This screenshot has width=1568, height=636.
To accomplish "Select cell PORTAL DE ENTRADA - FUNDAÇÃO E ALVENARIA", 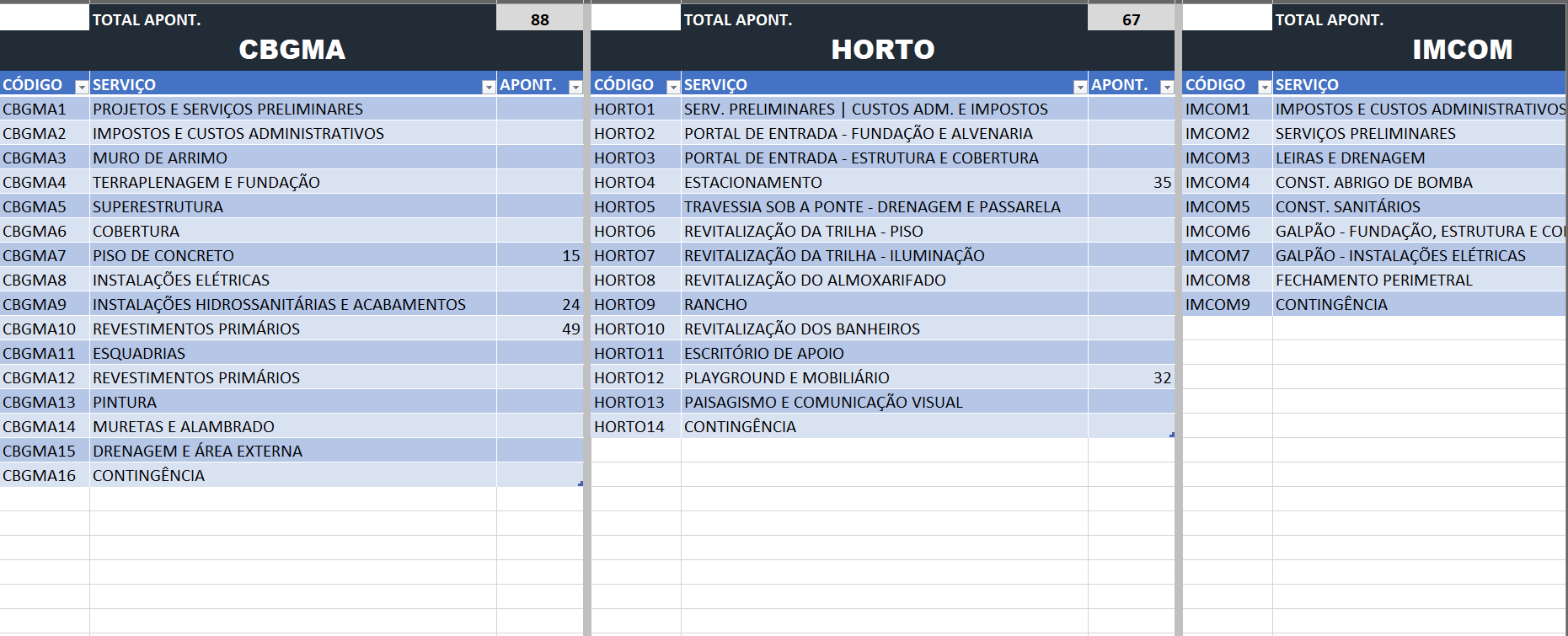I will (885, 133).
